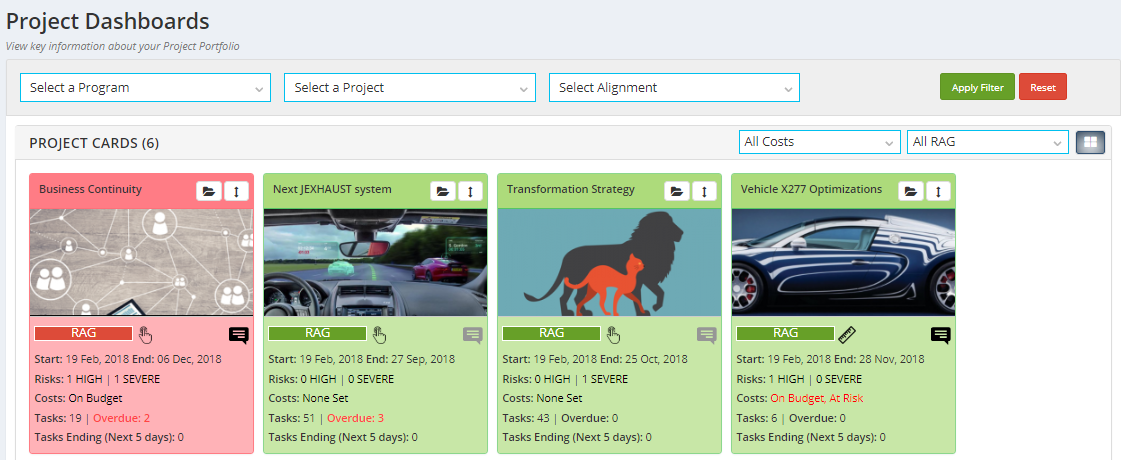Click expand arrows icon on Transformation Strategy card
Image resolution: width=1121 pixels, height=462 pixels.
pyautogui.click(x=704, y=191)
